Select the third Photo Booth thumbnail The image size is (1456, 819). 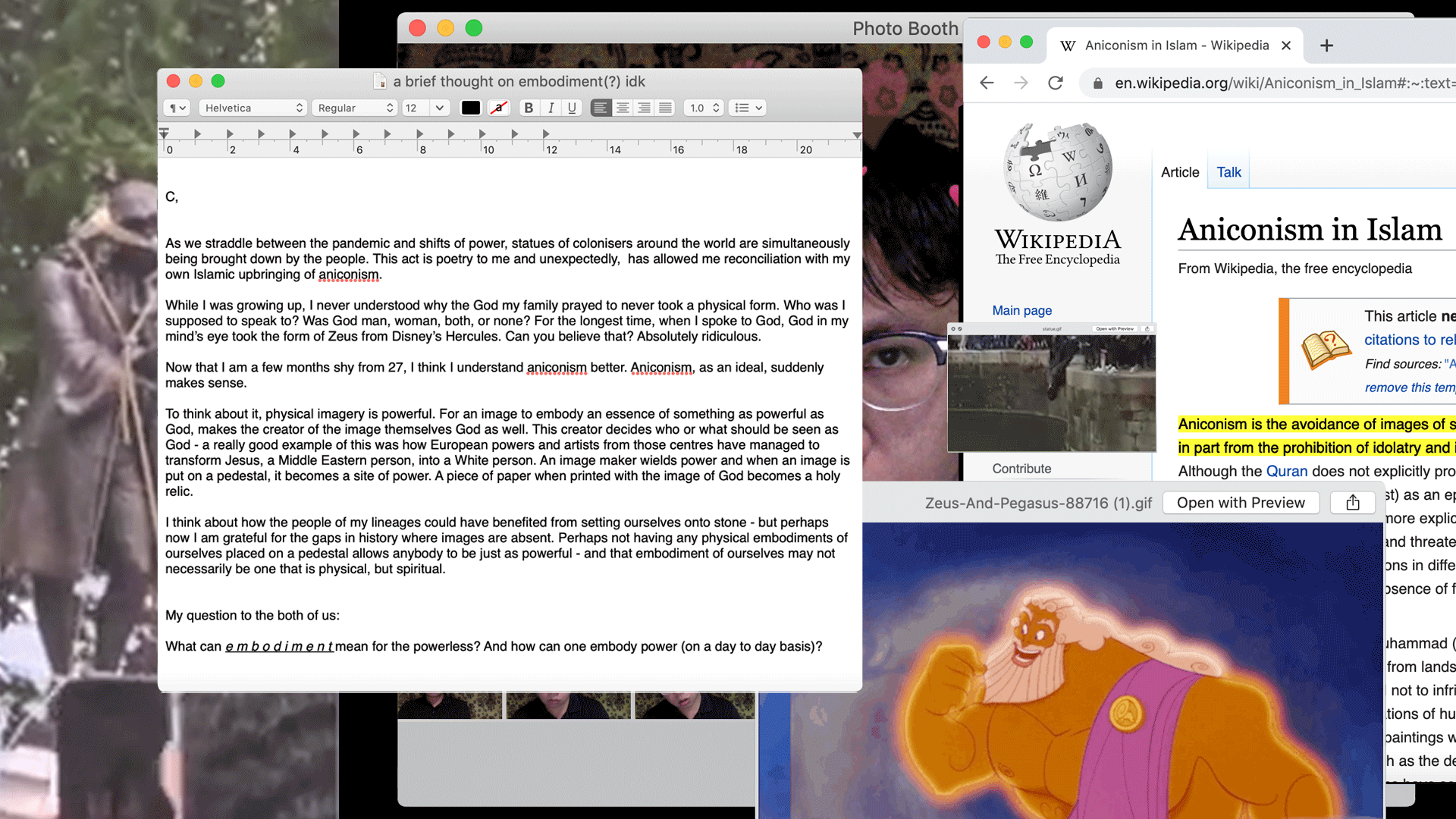pyautogui.click(x=695, y=705)
